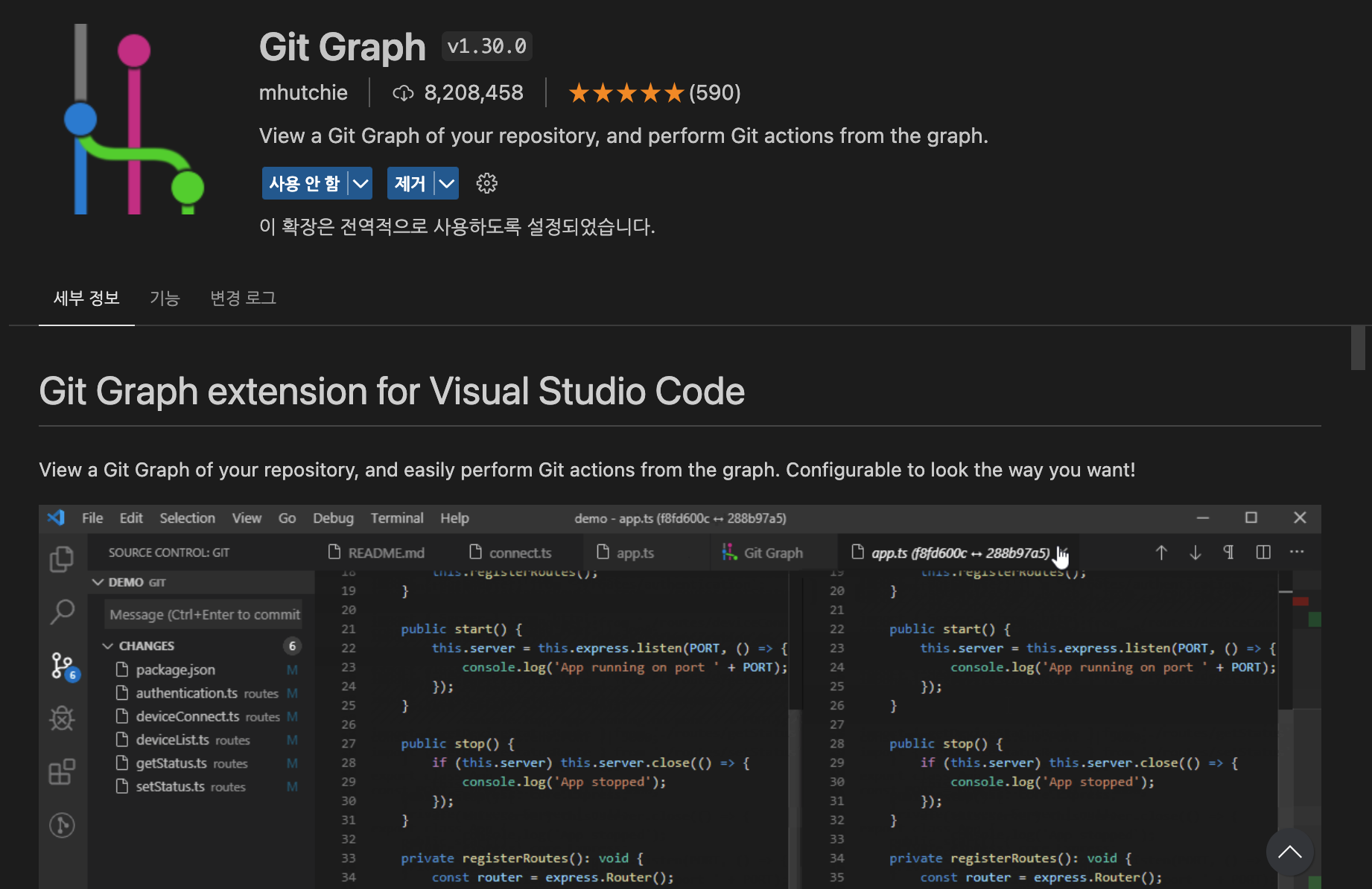Toggle whitespace paragraph mark icon

(1229, 552)
